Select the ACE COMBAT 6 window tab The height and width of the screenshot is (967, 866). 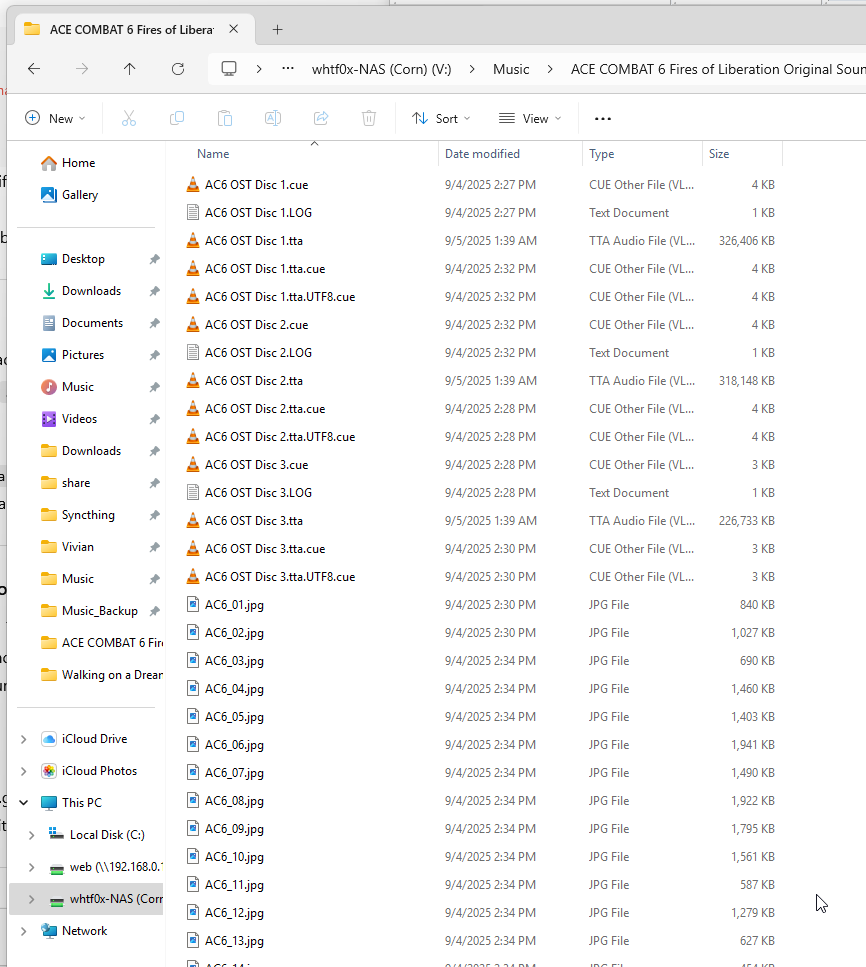point(120,29)
